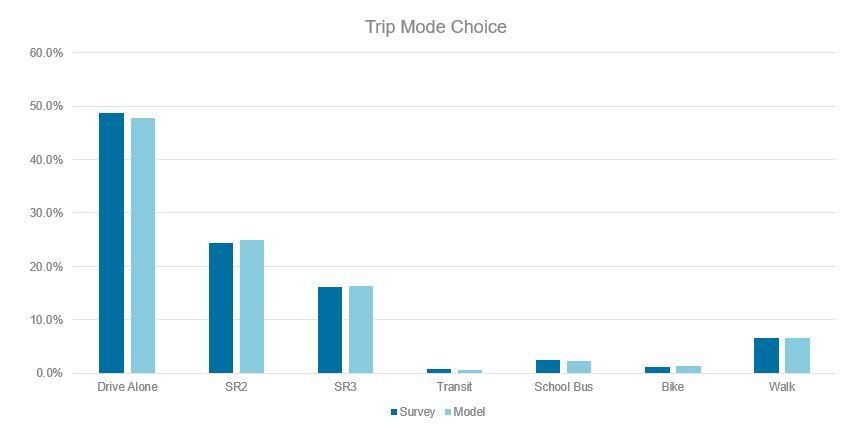Screen dimensions: 858x432
Task: Click the Transit category axis label
Action: click(x=455, y=387)
